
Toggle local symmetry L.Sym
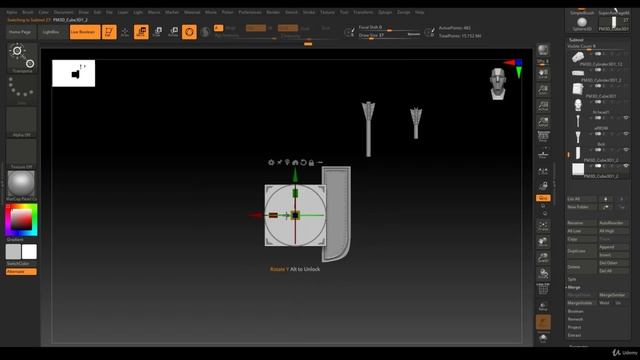[543, 171]
